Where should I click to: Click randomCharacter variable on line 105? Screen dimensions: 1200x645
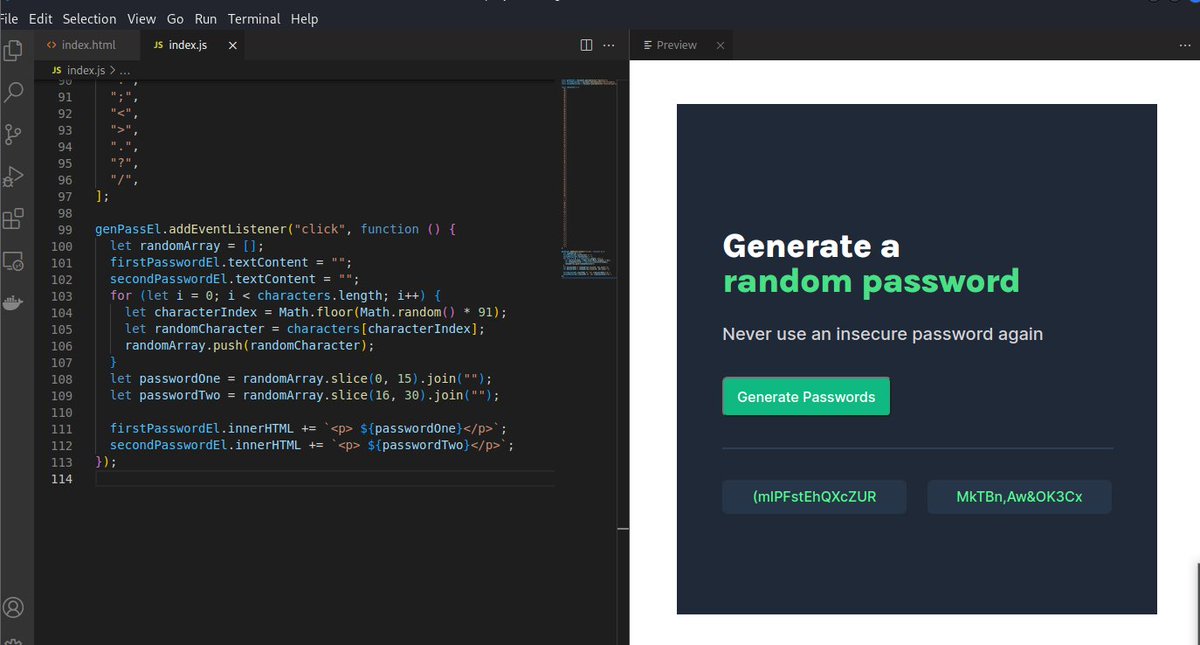209,329
